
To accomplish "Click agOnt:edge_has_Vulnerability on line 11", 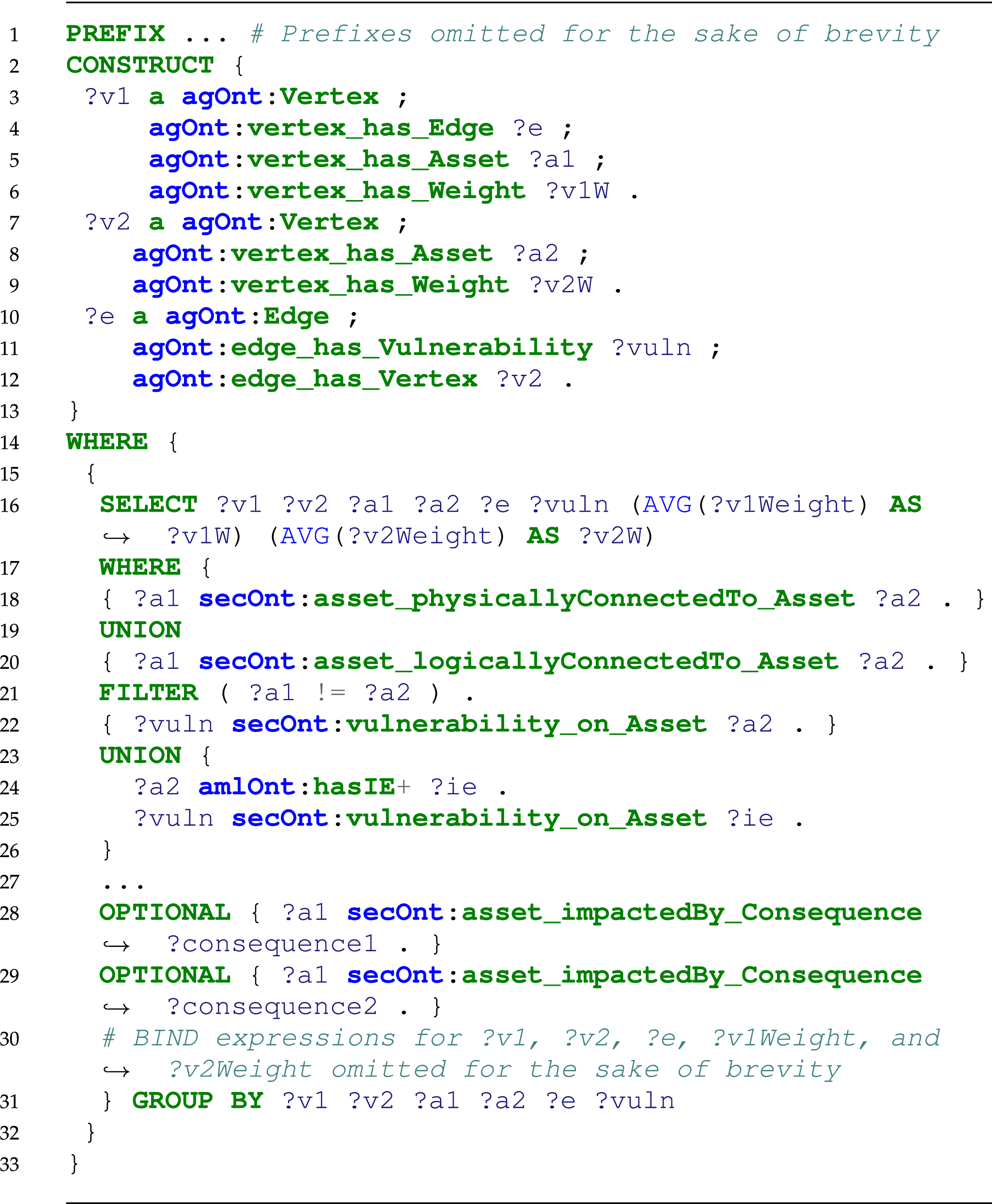I will [x=362, y=348].
